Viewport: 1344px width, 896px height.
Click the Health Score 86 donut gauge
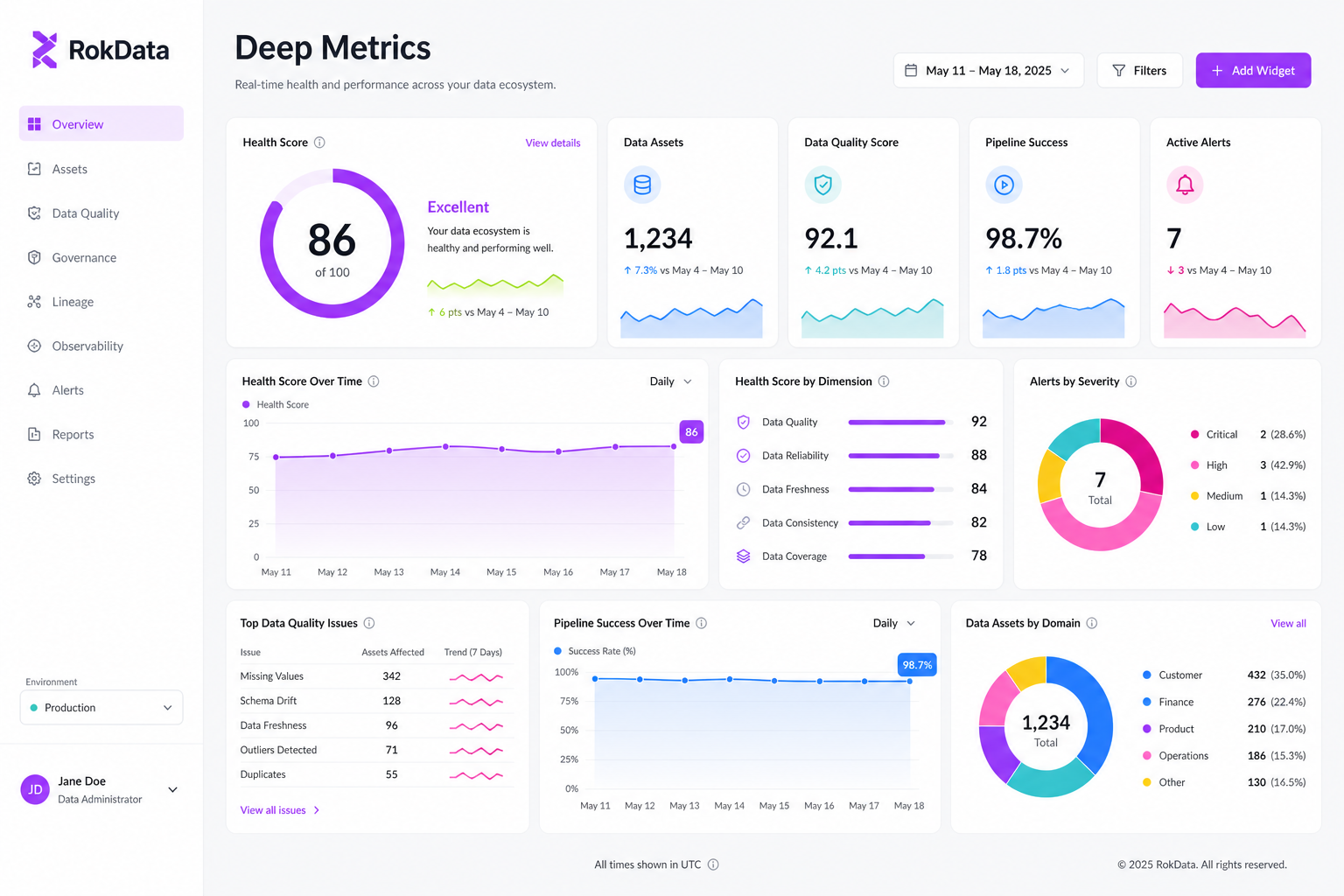[332, 243]
